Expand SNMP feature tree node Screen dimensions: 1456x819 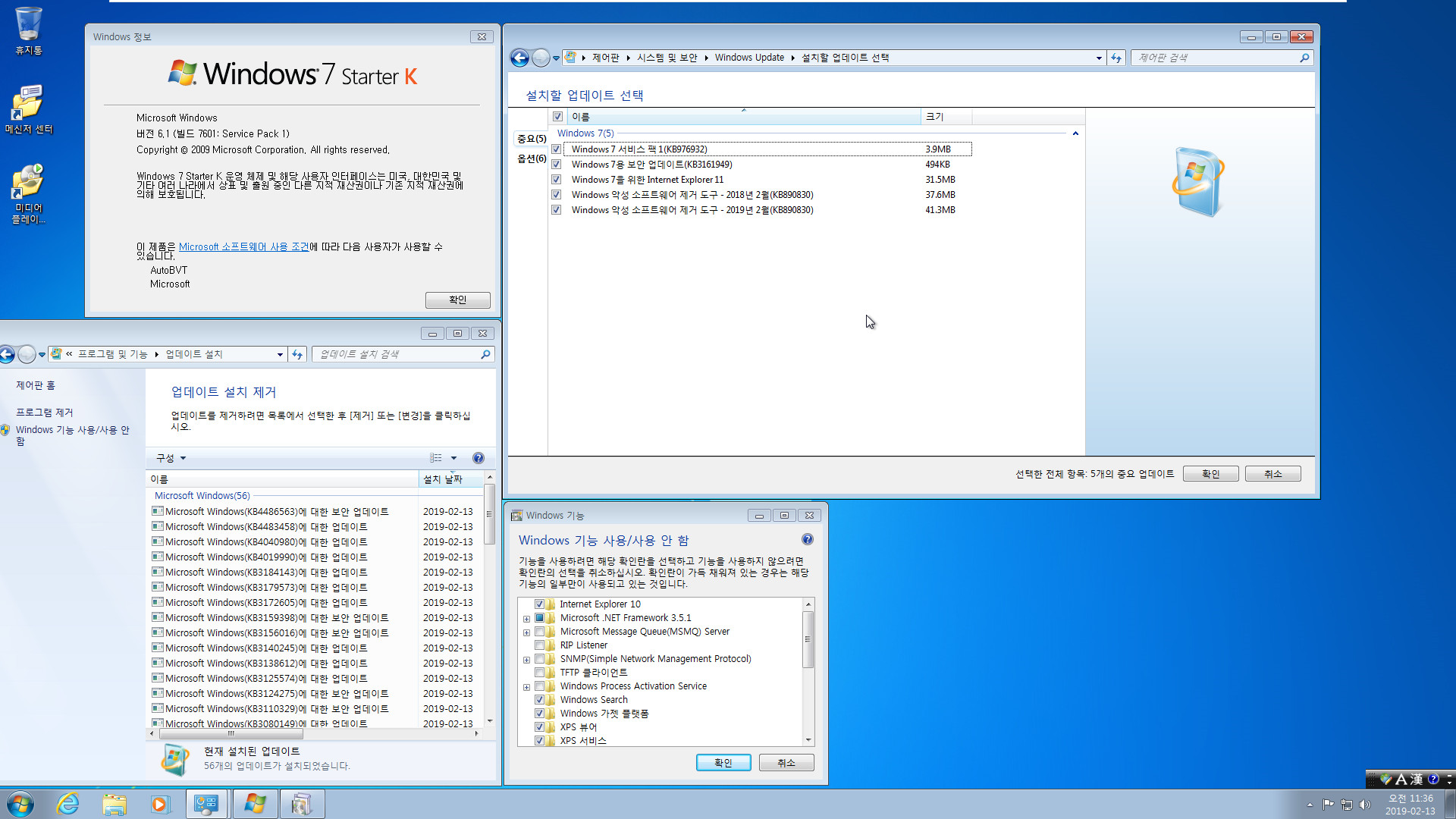(x=526, y=660)
